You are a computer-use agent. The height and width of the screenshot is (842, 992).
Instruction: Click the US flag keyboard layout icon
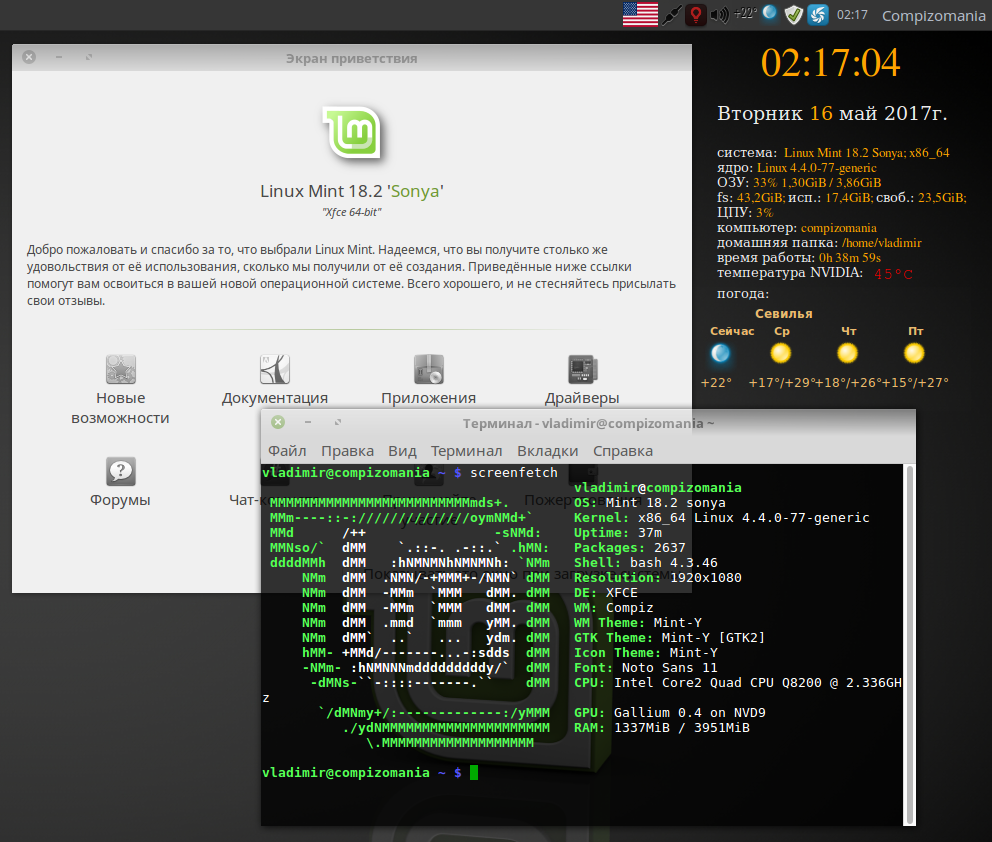click(x=640, y=14)
